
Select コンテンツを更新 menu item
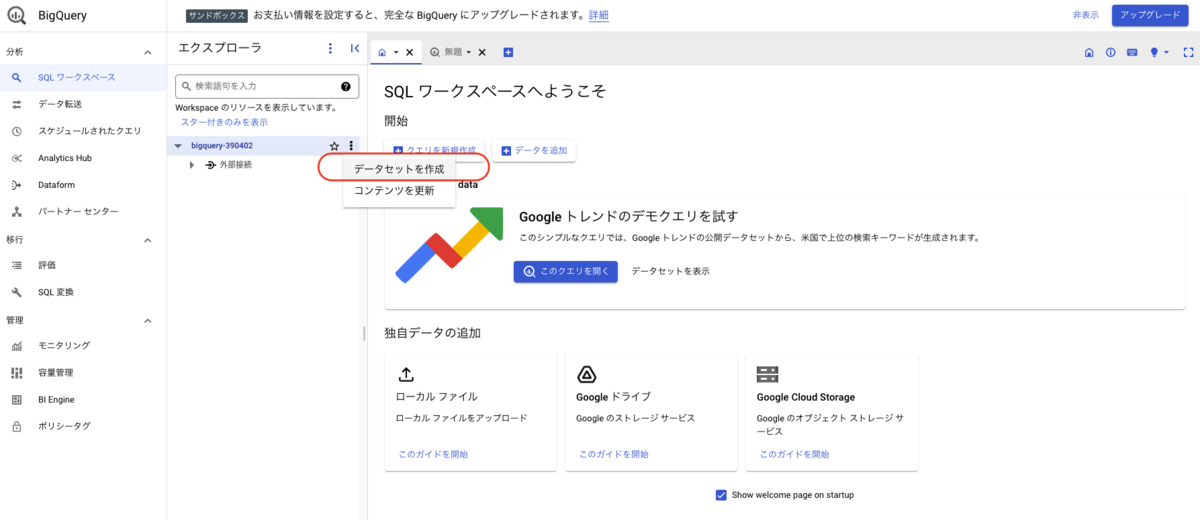399,190
